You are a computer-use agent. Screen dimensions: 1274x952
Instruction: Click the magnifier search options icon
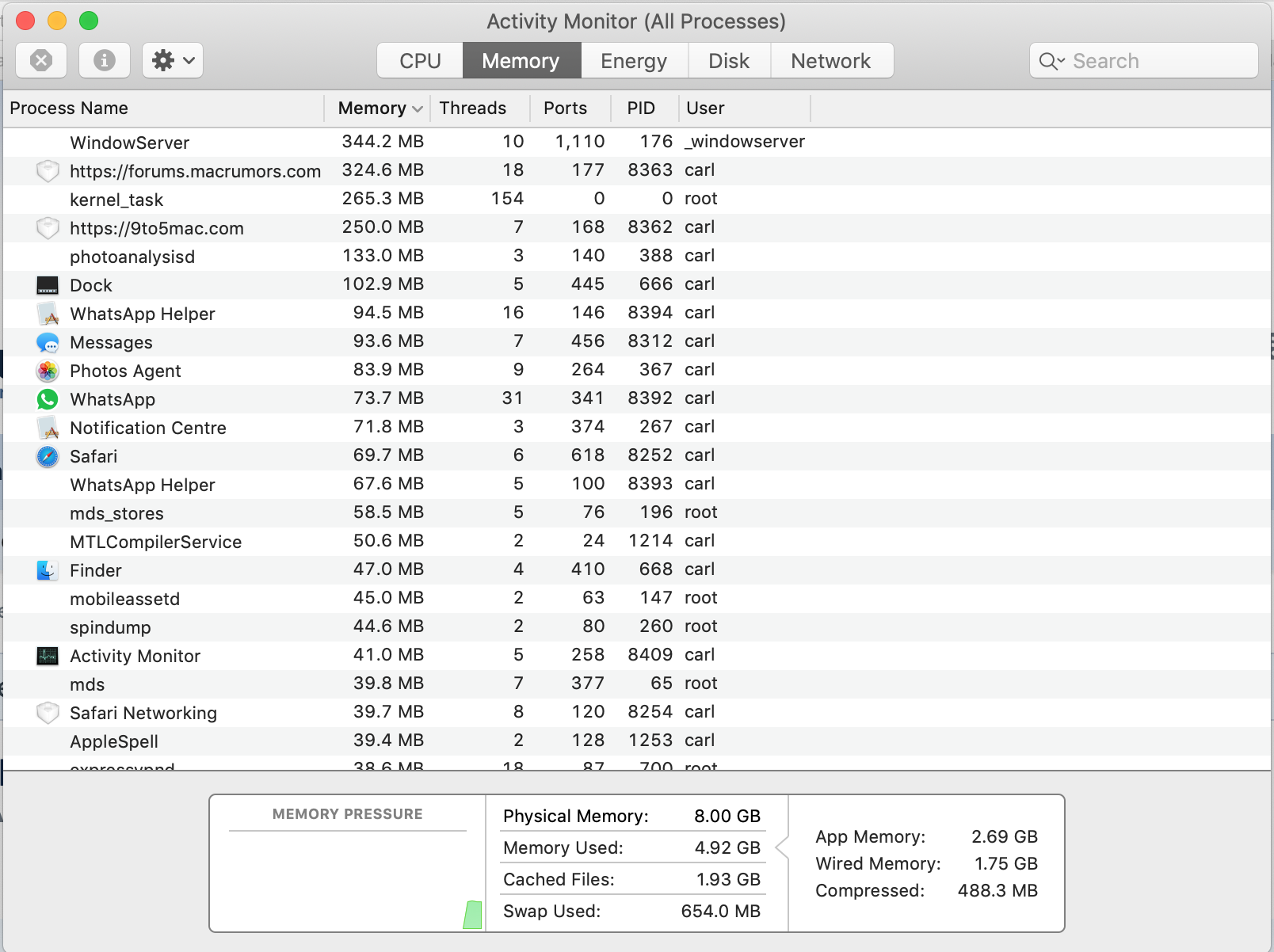tap(1051, 61)
